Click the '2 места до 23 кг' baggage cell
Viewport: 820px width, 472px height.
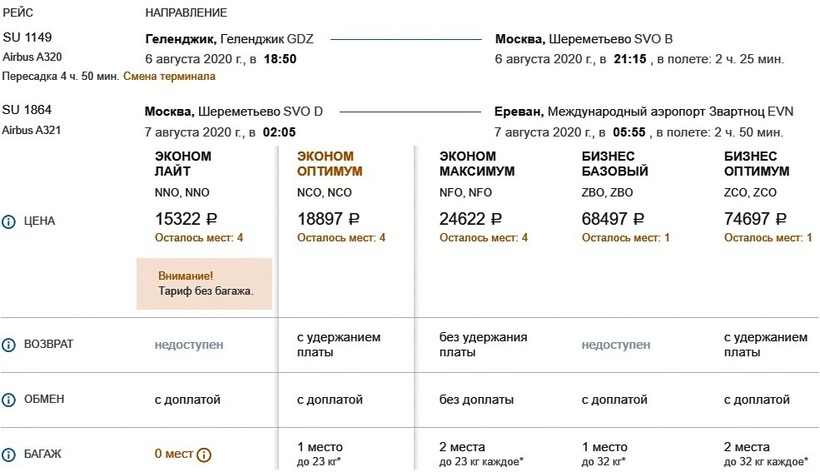pyautogui.click(x=480, y=454)
